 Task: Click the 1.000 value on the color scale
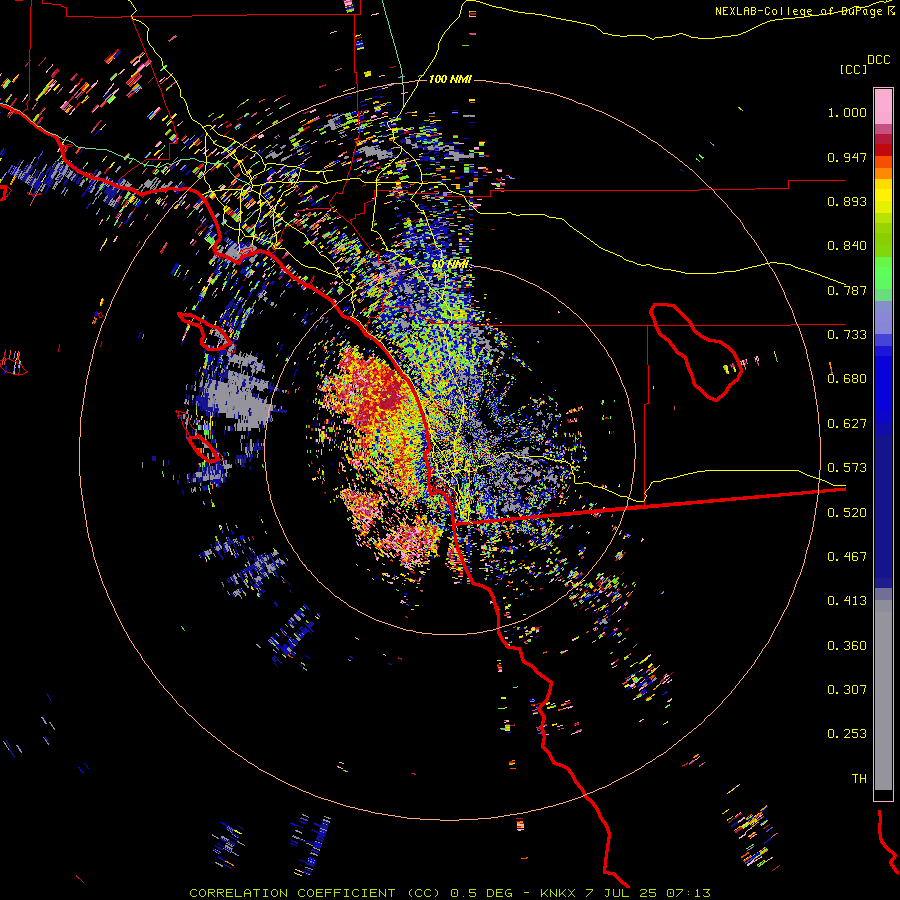pos(847,112)
